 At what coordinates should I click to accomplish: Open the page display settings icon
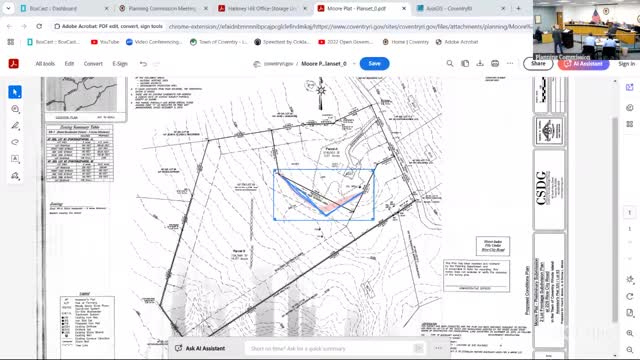[x=630, y=313]
